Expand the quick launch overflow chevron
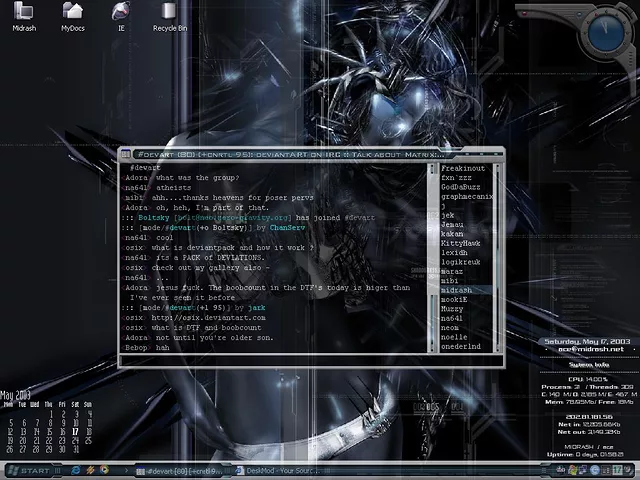 click(126, 471)
